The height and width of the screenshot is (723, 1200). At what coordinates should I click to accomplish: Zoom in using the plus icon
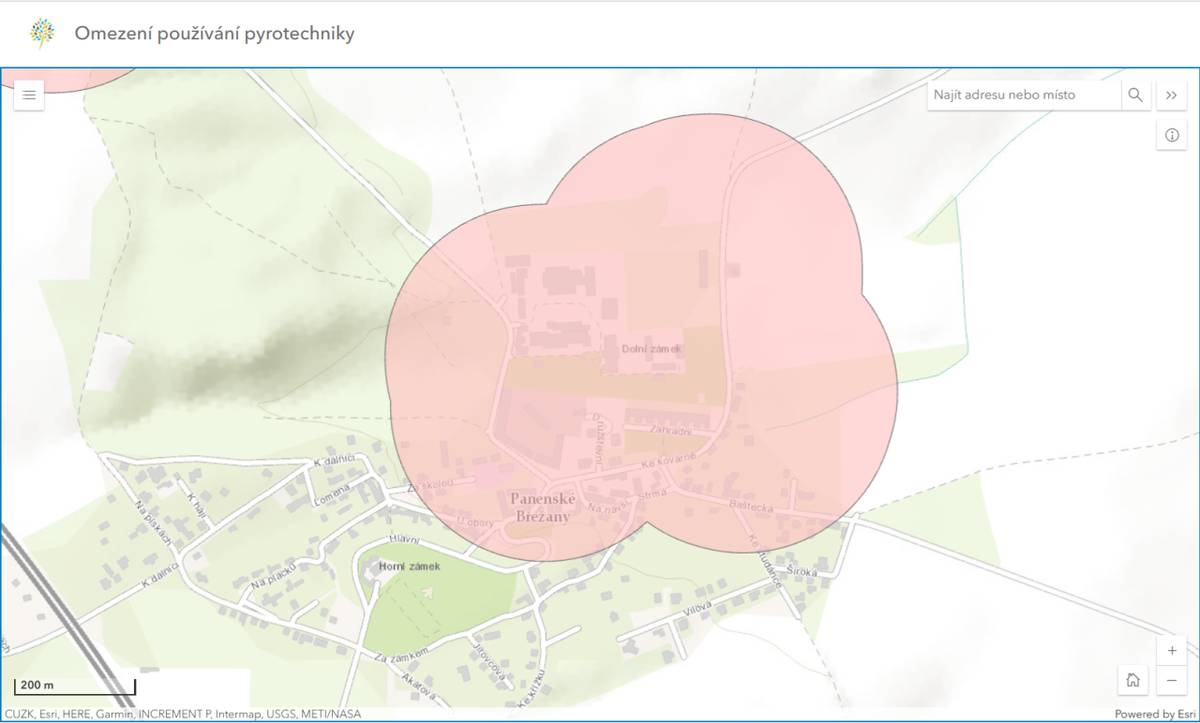point(1171,650)
